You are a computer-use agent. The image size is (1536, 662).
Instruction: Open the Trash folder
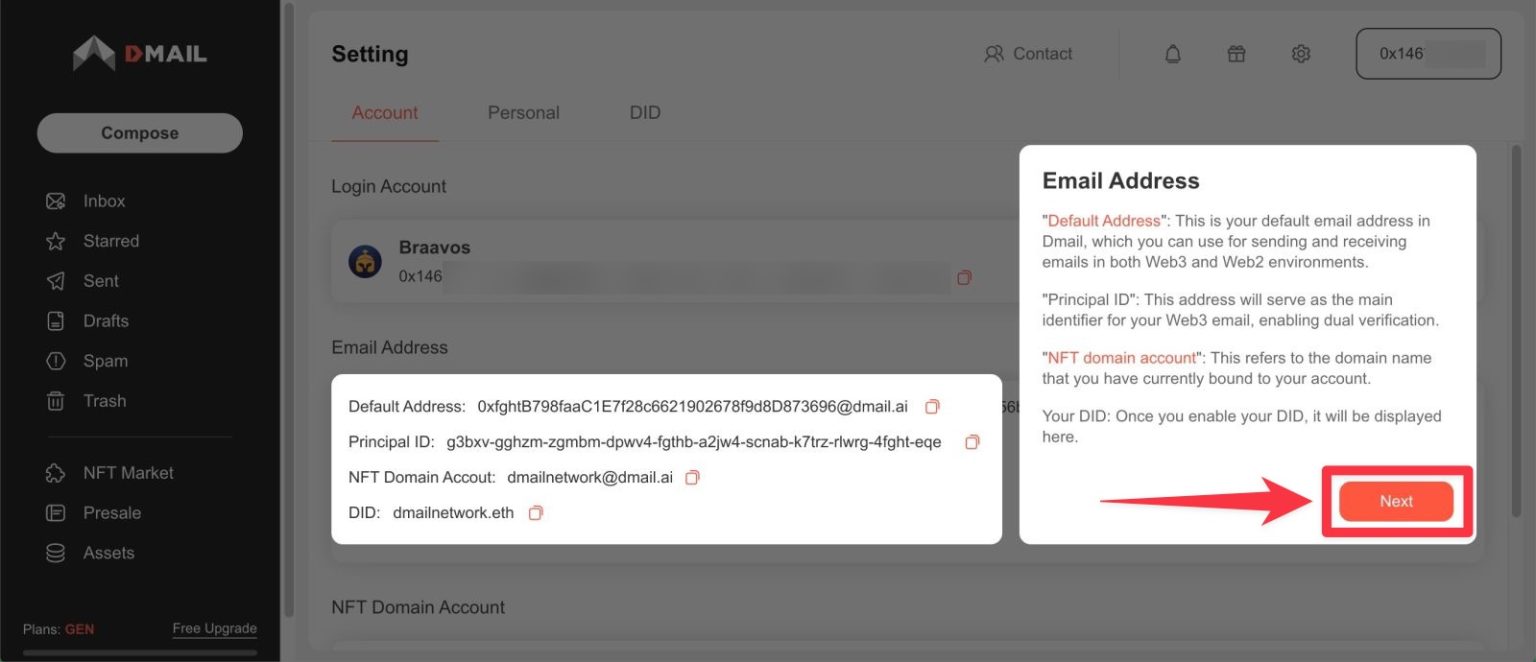(102, 400)
